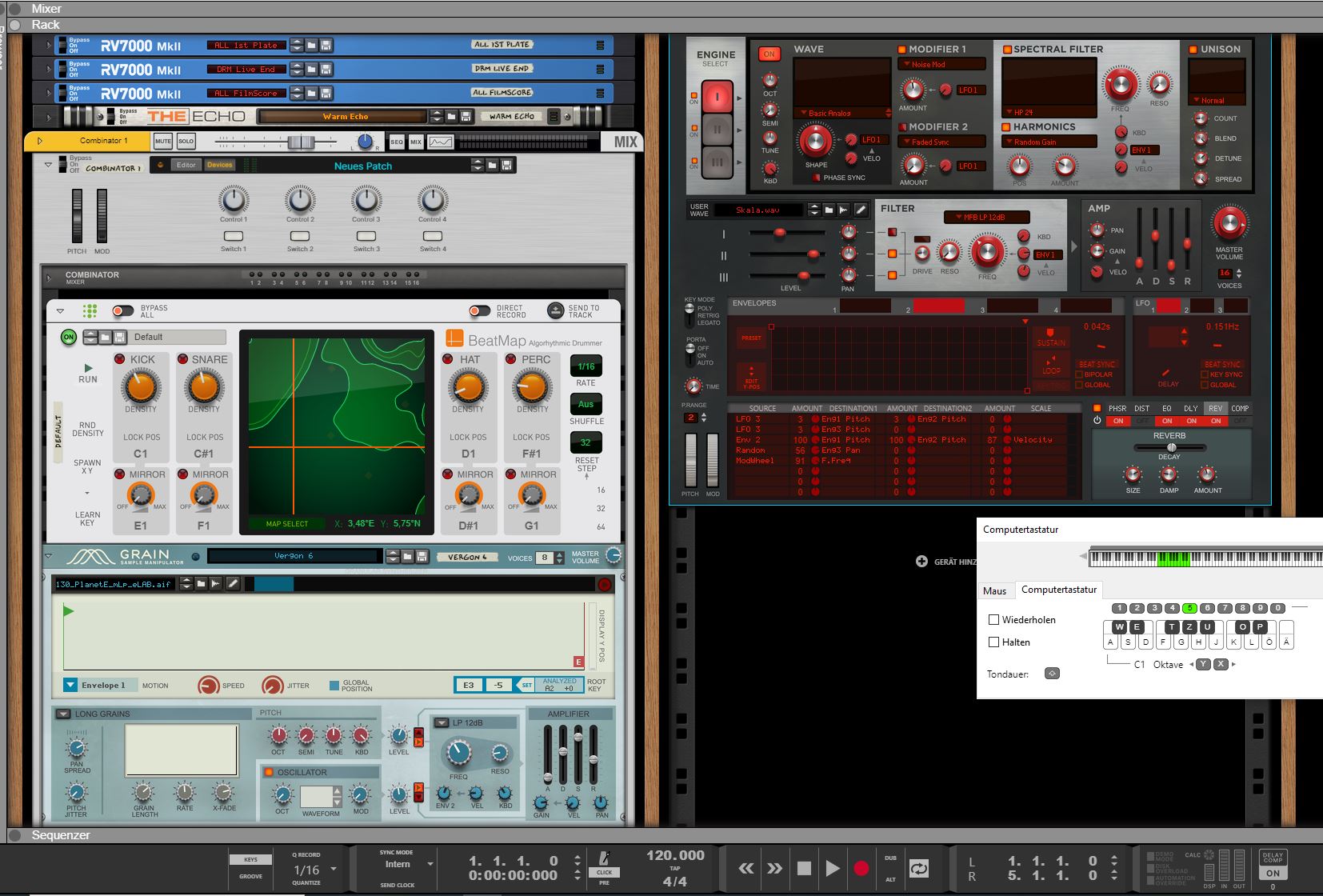
Task: Click the play marker in the Grain sample display
Action: (x=68, y=611)
